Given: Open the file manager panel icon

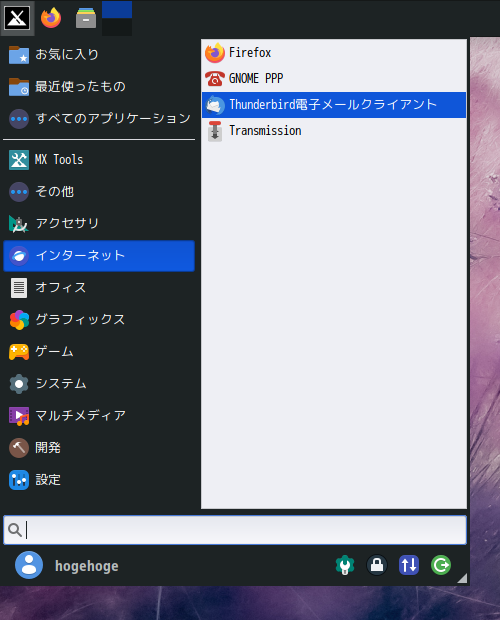Looking at the screenshot, I should 86,18.
